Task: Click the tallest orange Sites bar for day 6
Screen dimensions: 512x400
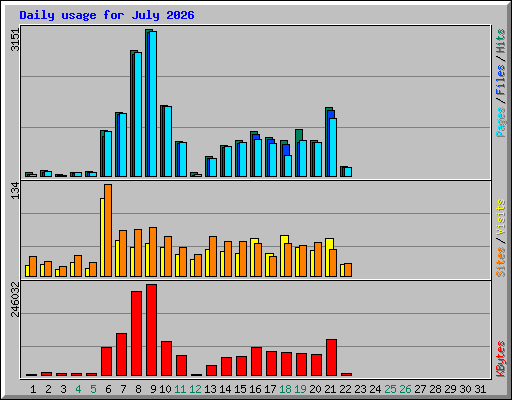Action: [108, 230]
